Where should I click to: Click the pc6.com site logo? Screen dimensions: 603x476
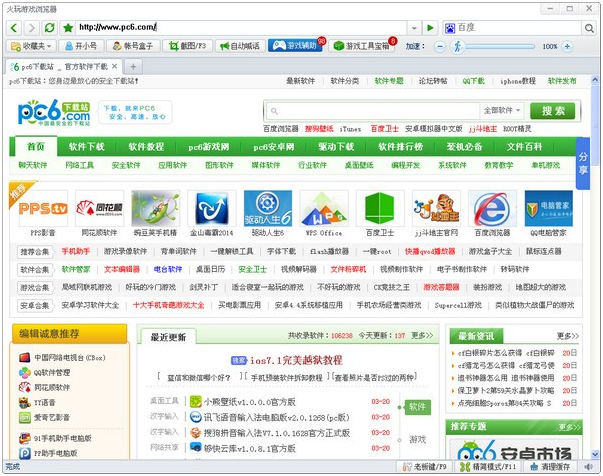(x=54, y=112)
